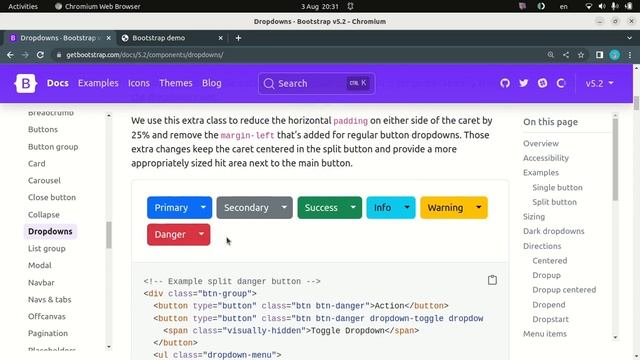The width and height of the screenshot is (640, 360).
Task: Open the zoom magnifier icon in address bar
Action: (x=551, y=55)
